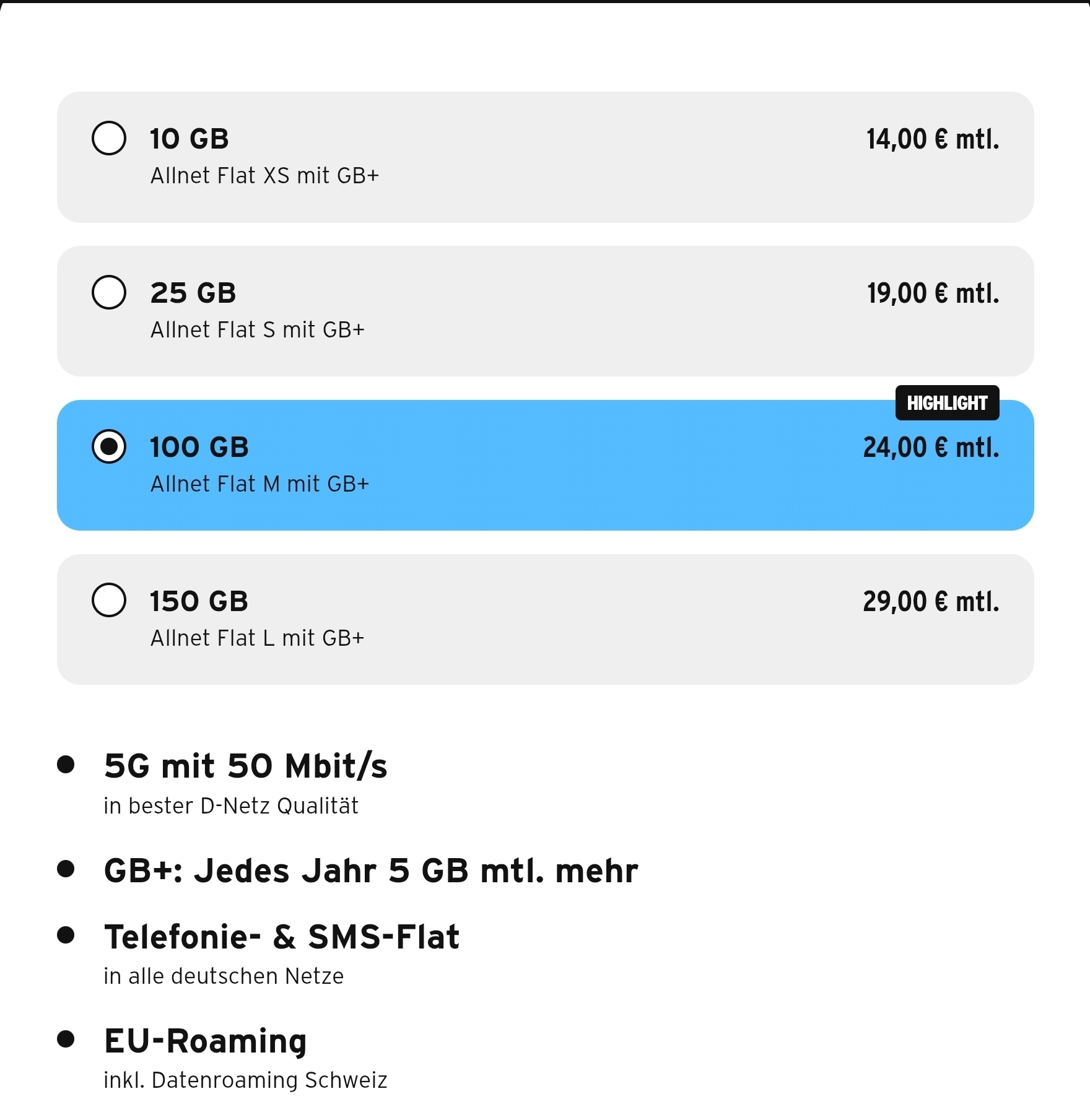1090x1120 pixels.
Task: Click GB+: Jedes Jahr 5 GB mtl. mehr
Action: coord(370,871)
